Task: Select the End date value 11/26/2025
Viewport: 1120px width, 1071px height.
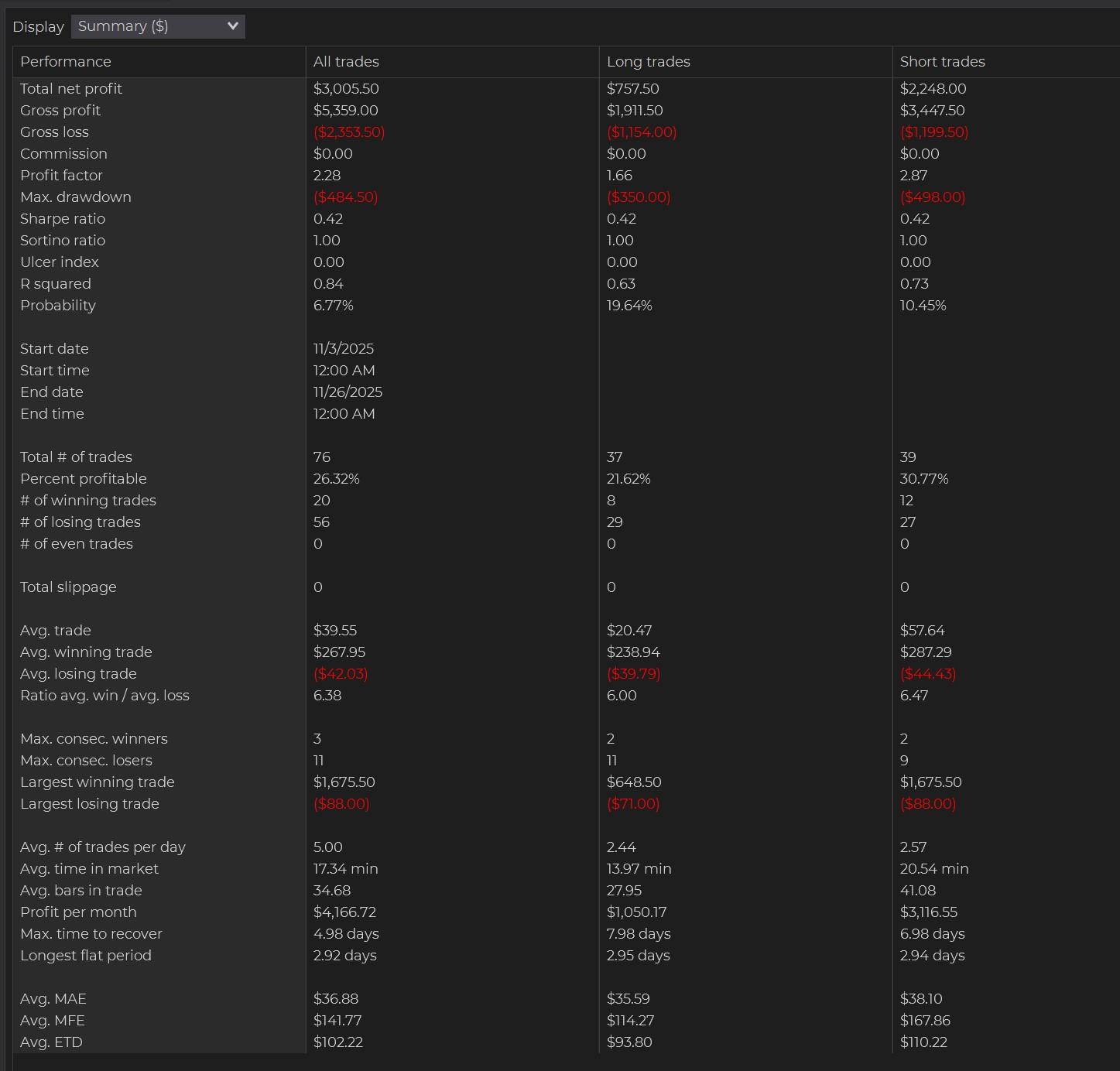Action: (348, 392)
